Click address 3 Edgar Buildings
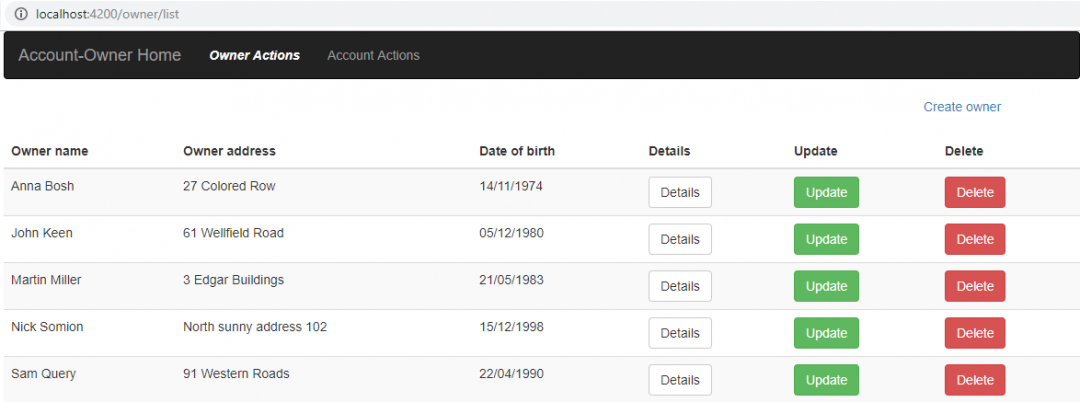 click(233, 280)
